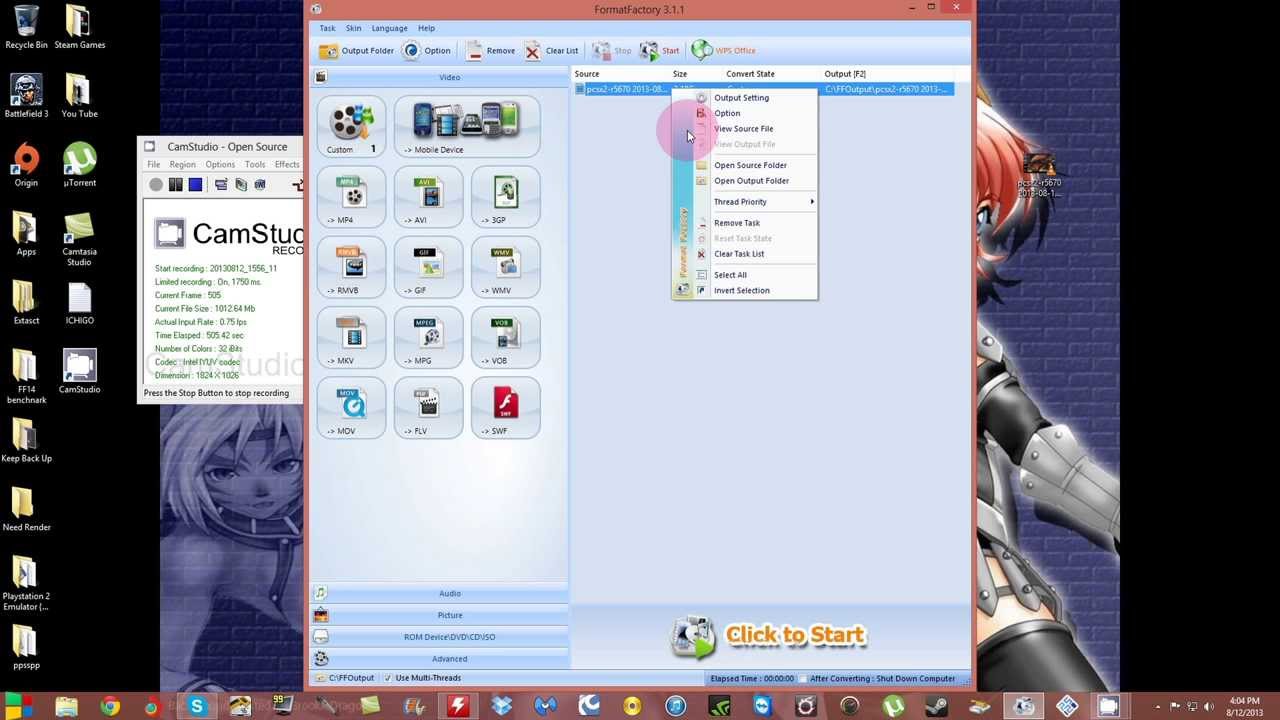This screenshot has height=720, width=1280.
Task: Click Clear List in the toolbar
Action: pyautogui.click(x=551, y=50)
